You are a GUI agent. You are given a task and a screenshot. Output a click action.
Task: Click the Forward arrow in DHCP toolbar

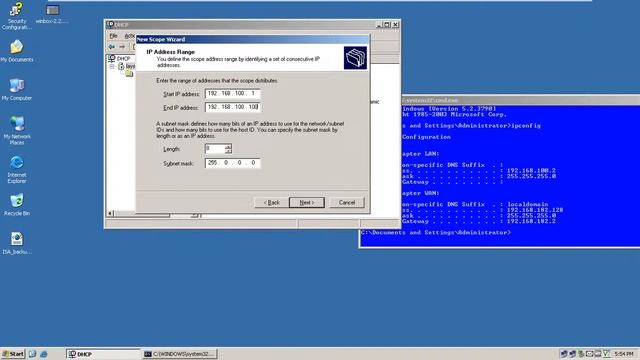click(122, 47)
